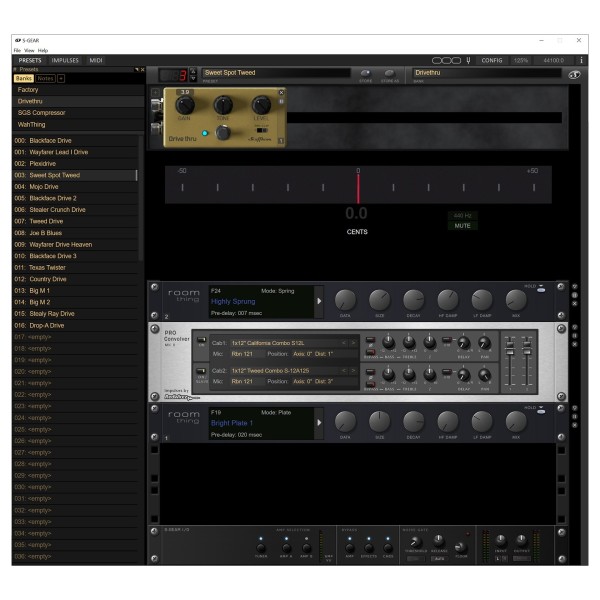
Task: Increase preset number with up arrow
Action: pyautogui.click(x=193, y=72)
